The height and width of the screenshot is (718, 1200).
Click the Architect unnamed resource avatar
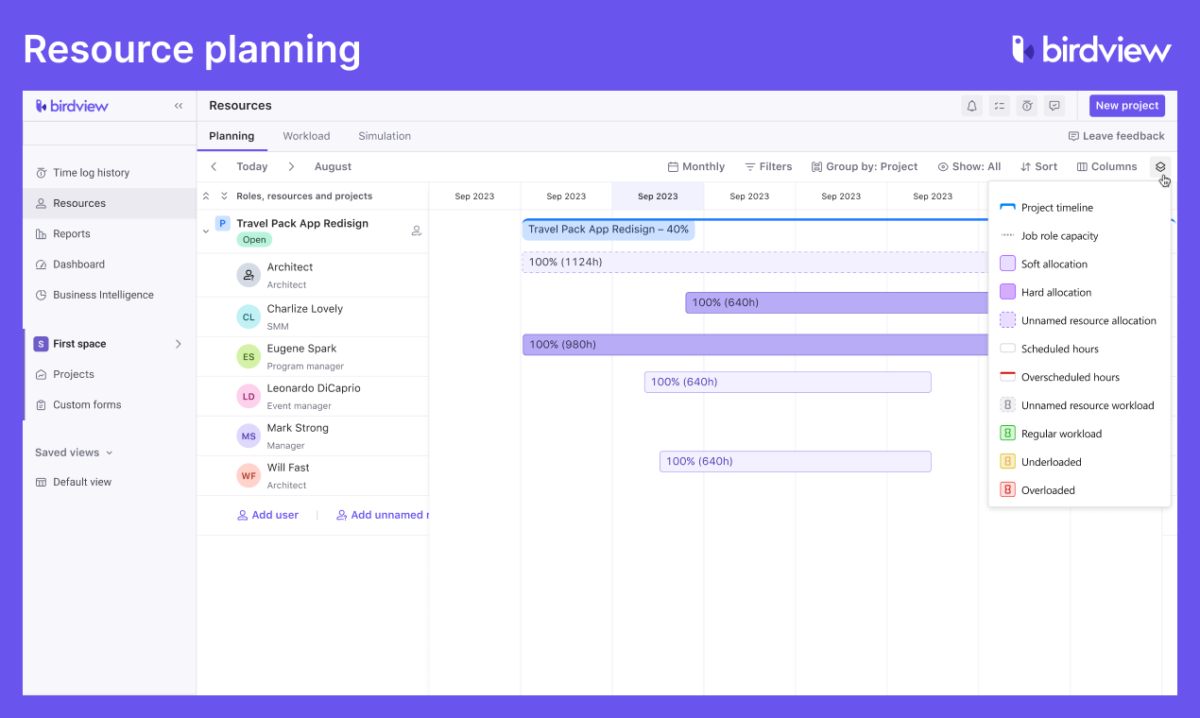pos(248,275)
